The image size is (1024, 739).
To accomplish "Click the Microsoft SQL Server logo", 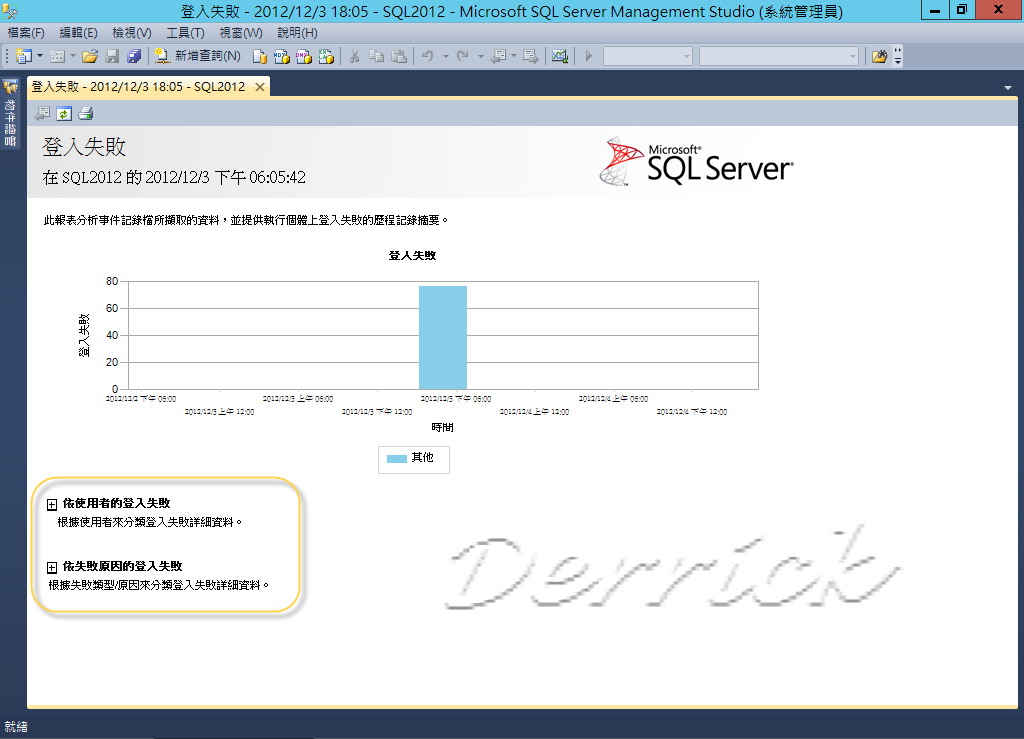I will pyautogui.click(x=696, y=162).
